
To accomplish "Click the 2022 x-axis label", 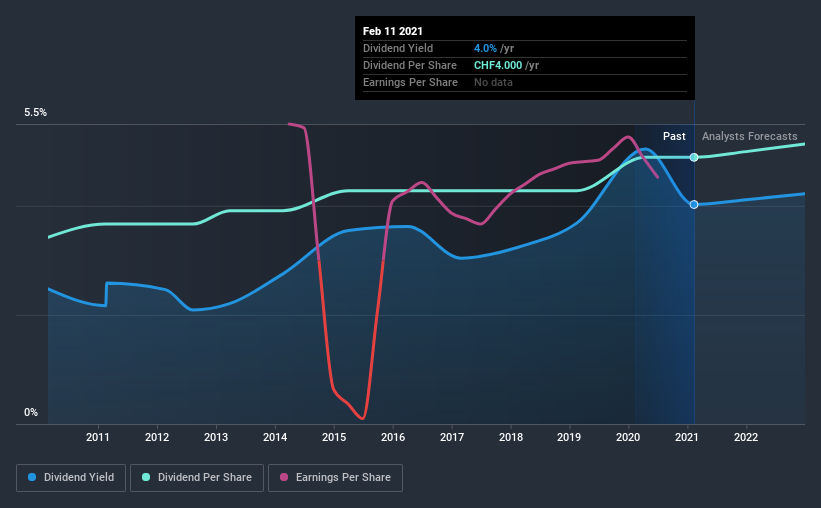I will pyautogui.click(x=746, y=437).
